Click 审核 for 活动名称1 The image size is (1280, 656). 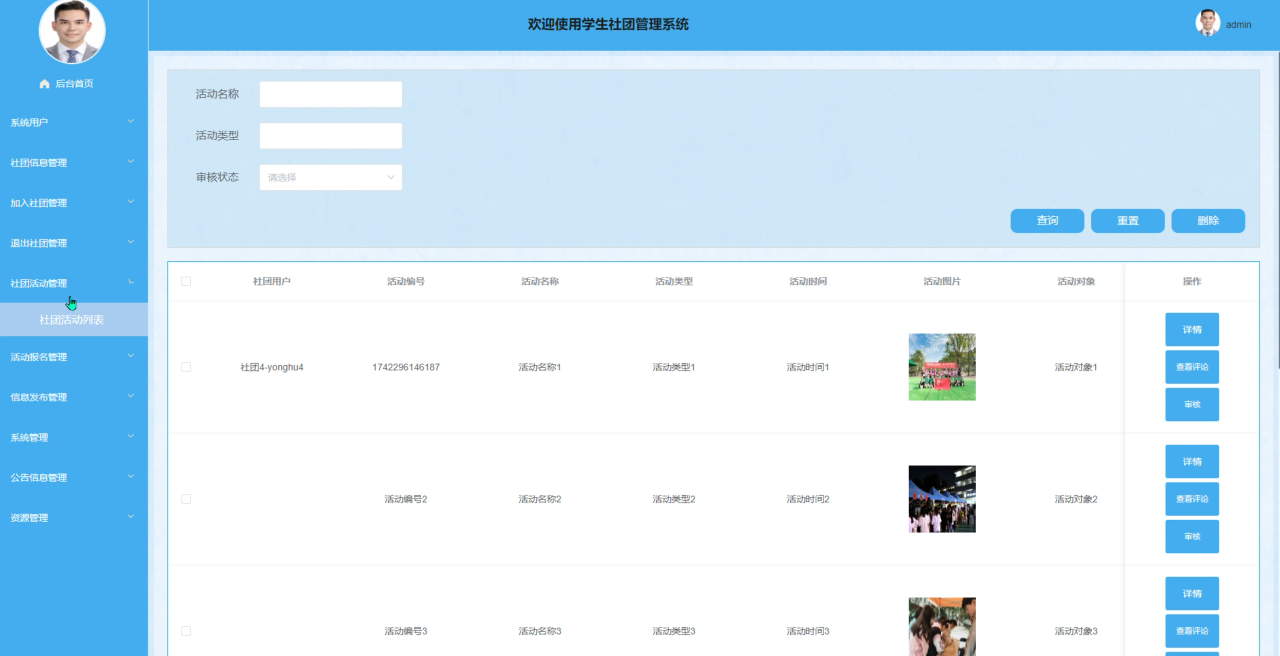[x=1192, y=404]
